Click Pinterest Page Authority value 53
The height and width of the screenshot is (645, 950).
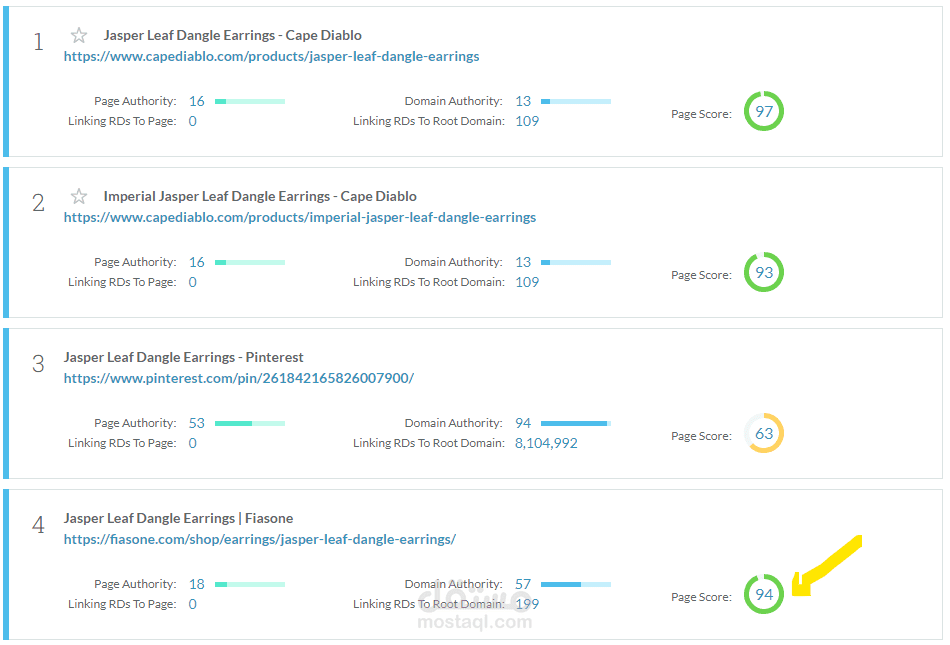196,423
